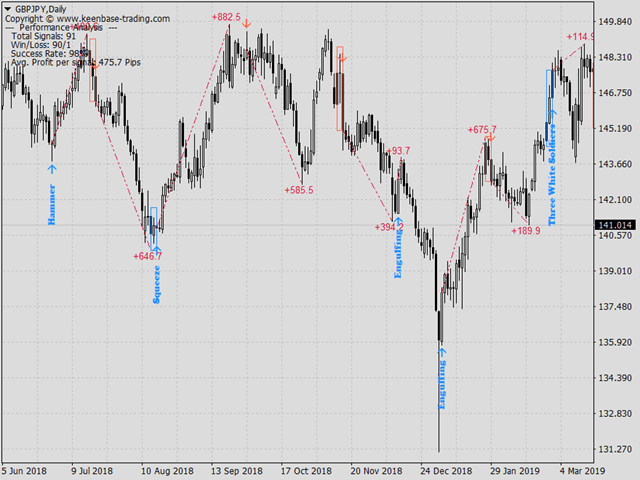Click the blue Engulfing arrow near 135.920
Viewport: 640px width, 480px height.
[x=442, y=351]
